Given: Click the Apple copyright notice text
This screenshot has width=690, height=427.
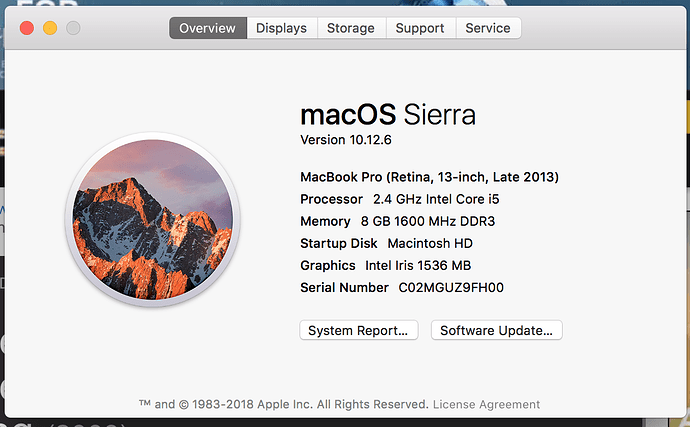Looking at the screenshot, I should [x=284, y=404].
